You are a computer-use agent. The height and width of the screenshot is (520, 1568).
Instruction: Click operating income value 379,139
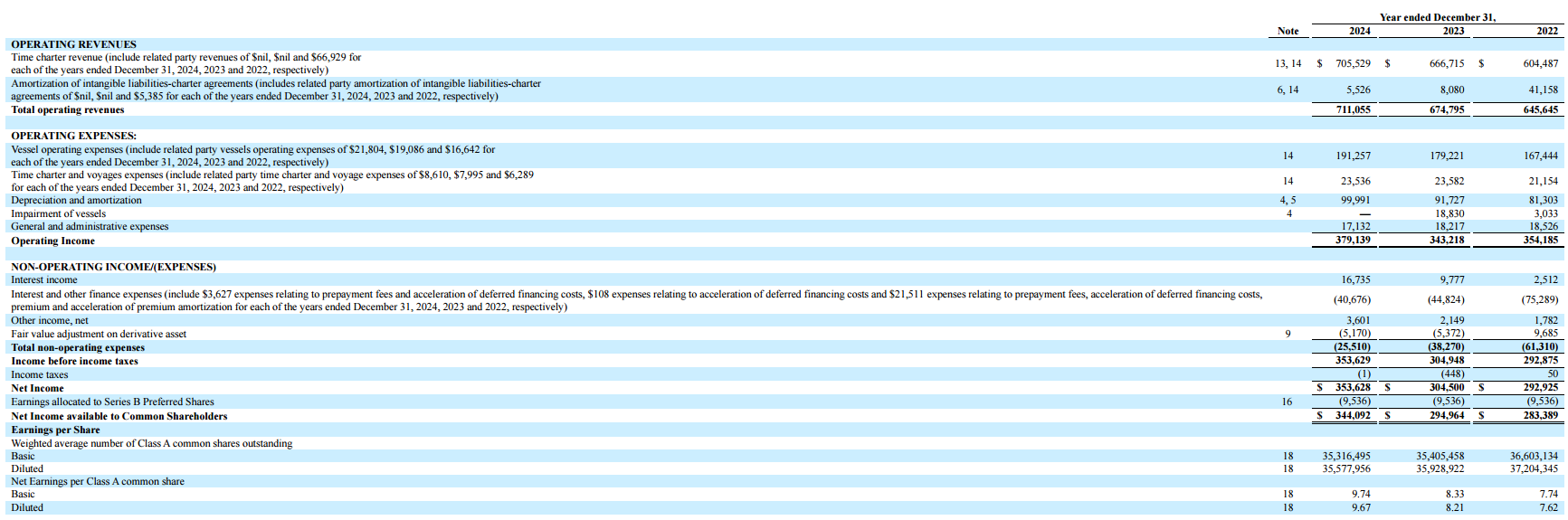(x=1353, y=240)
